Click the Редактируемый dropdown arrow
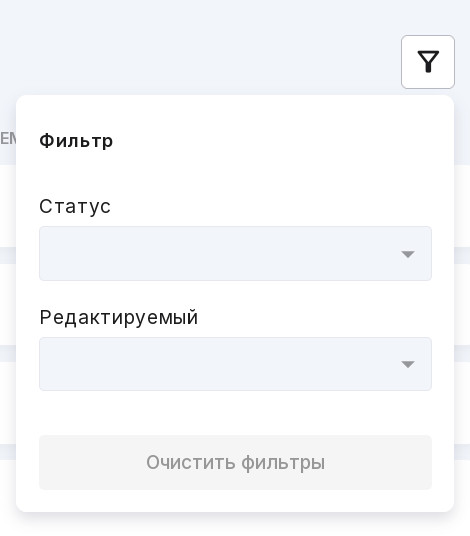This screenshot has height=536, width=470. point(407,364)
